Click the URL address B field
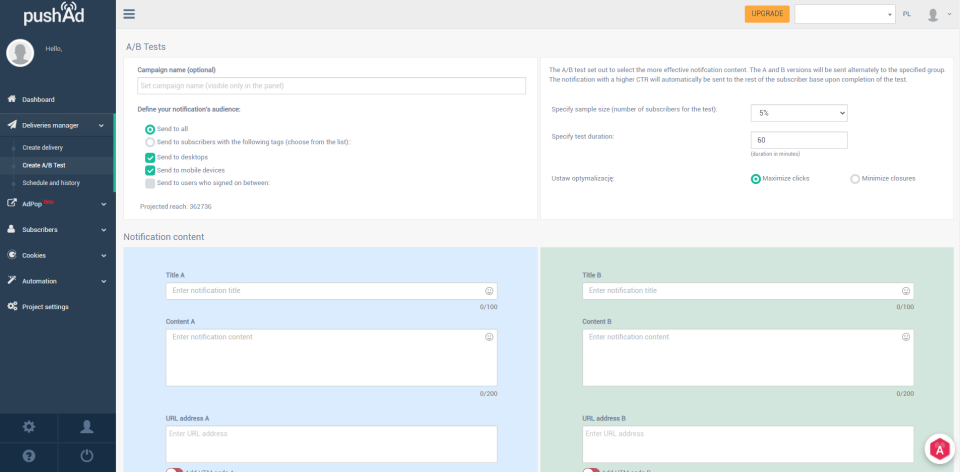Image resolution: width=960 pixels, height=472 pixels. (748, 444)
